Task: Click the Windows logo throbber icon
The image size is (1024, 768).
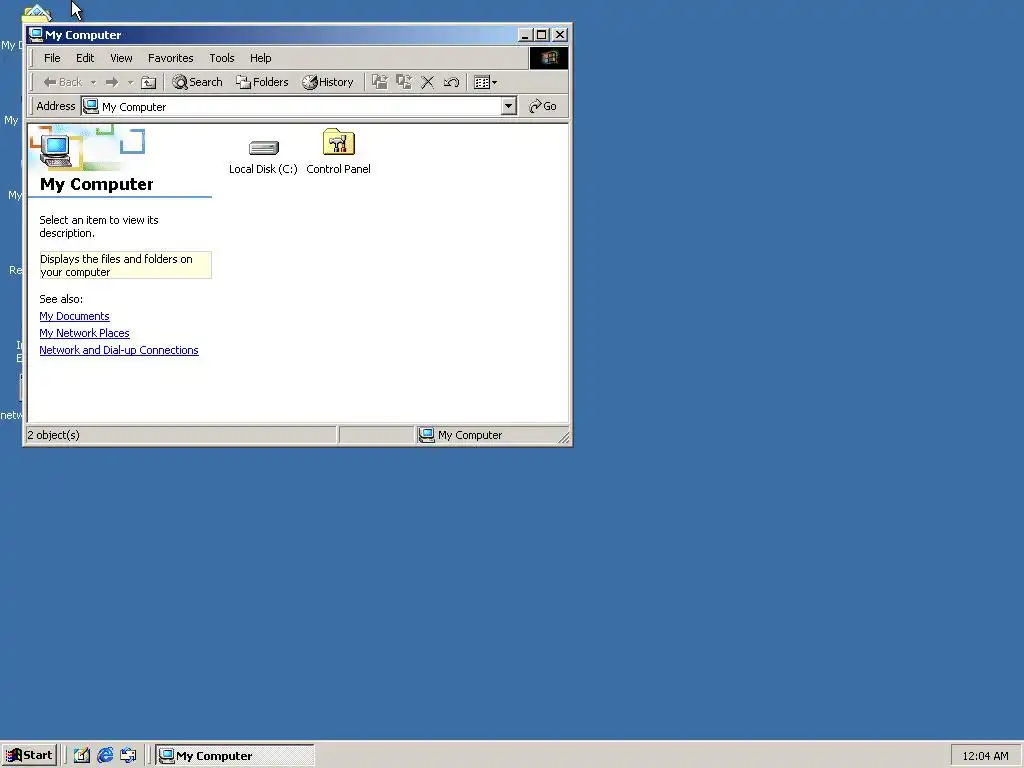Action: pyautogui.click(x=549, y=58)
